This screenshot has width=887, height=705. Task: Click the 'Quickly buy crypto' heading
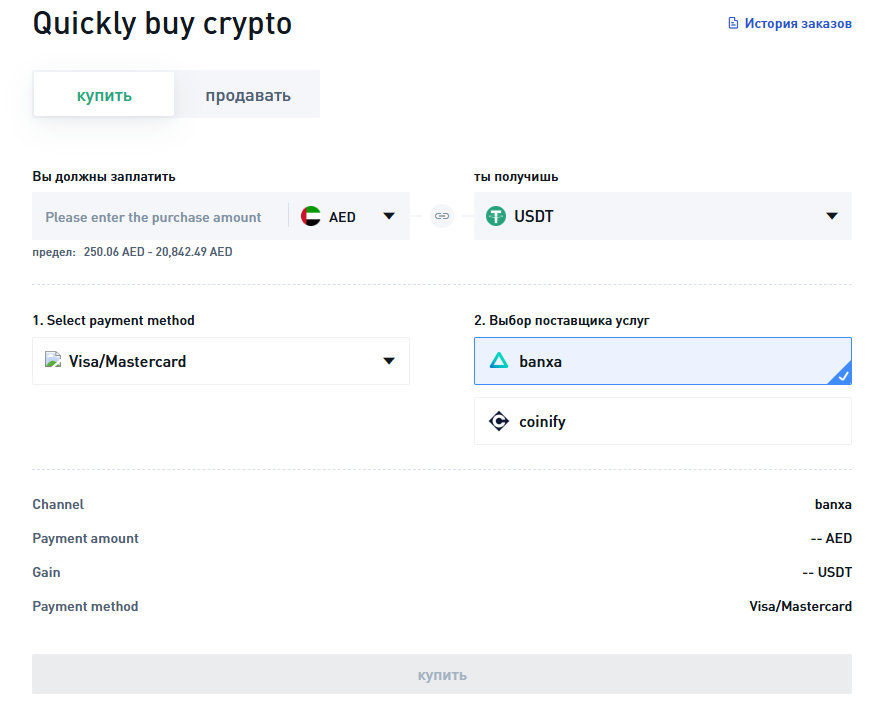coord(162,24)
